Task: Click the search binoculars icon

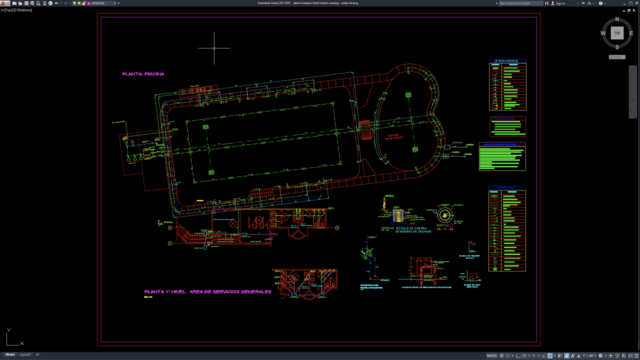Action: (547, 3)
